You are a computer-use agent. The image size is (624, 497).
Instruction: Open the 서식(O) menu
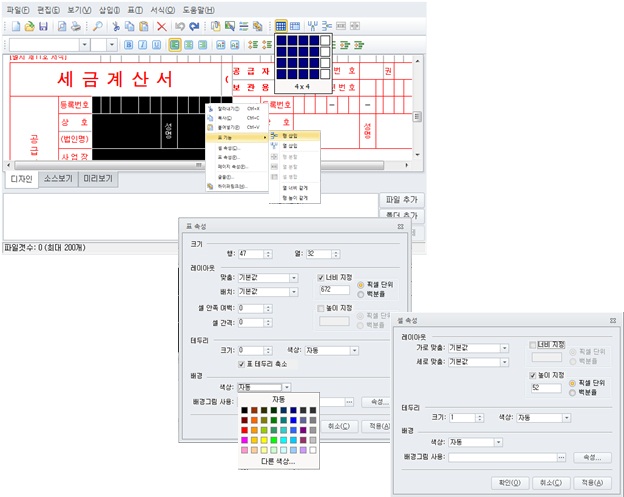[x=163, y=10]
